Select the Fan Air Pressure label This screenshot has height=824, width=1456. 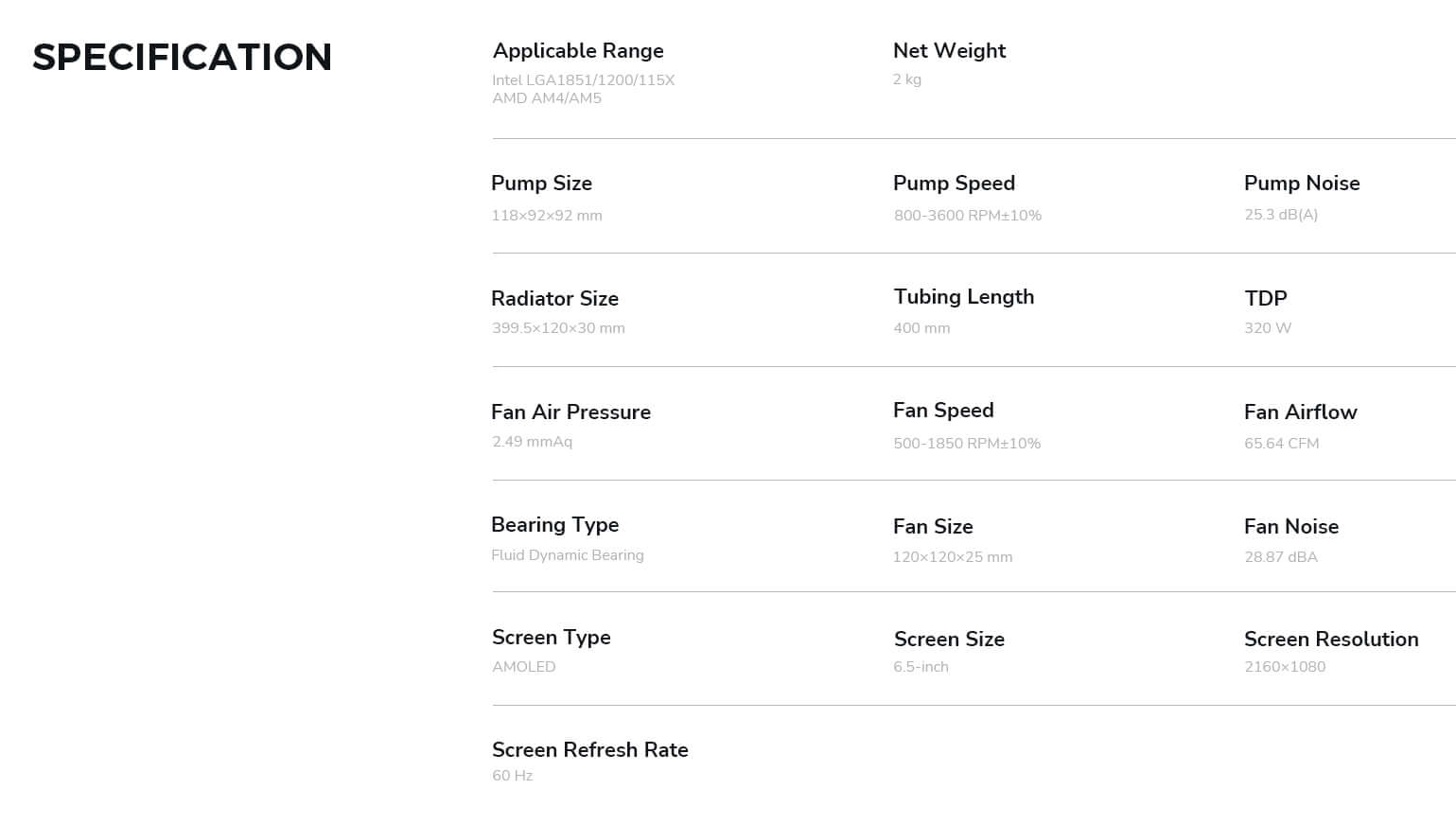click(570, 412)
